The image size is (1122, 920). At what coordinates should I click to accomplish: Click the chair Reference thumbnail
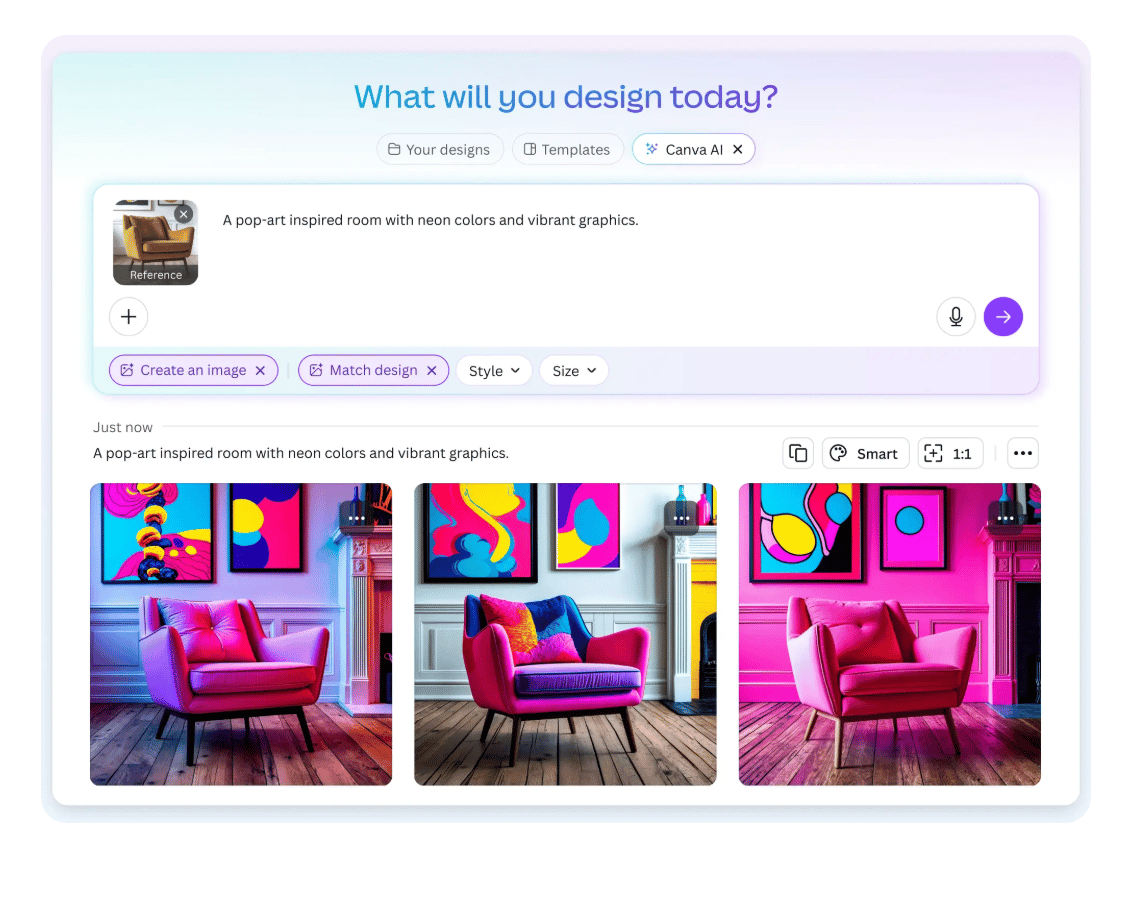pyautogui.click(x=155, y=243)
